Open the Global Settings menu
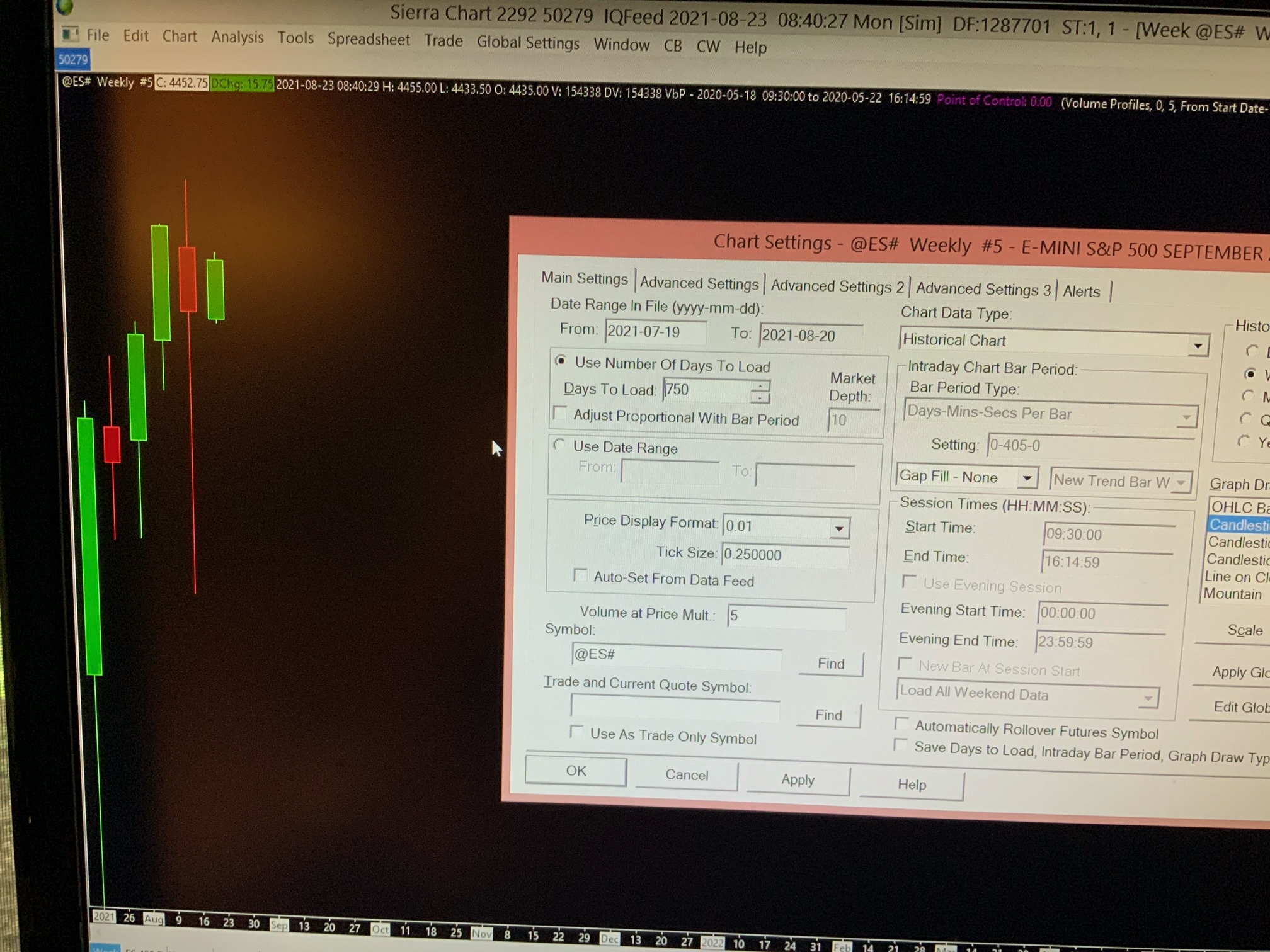 (x=527, y=43)
